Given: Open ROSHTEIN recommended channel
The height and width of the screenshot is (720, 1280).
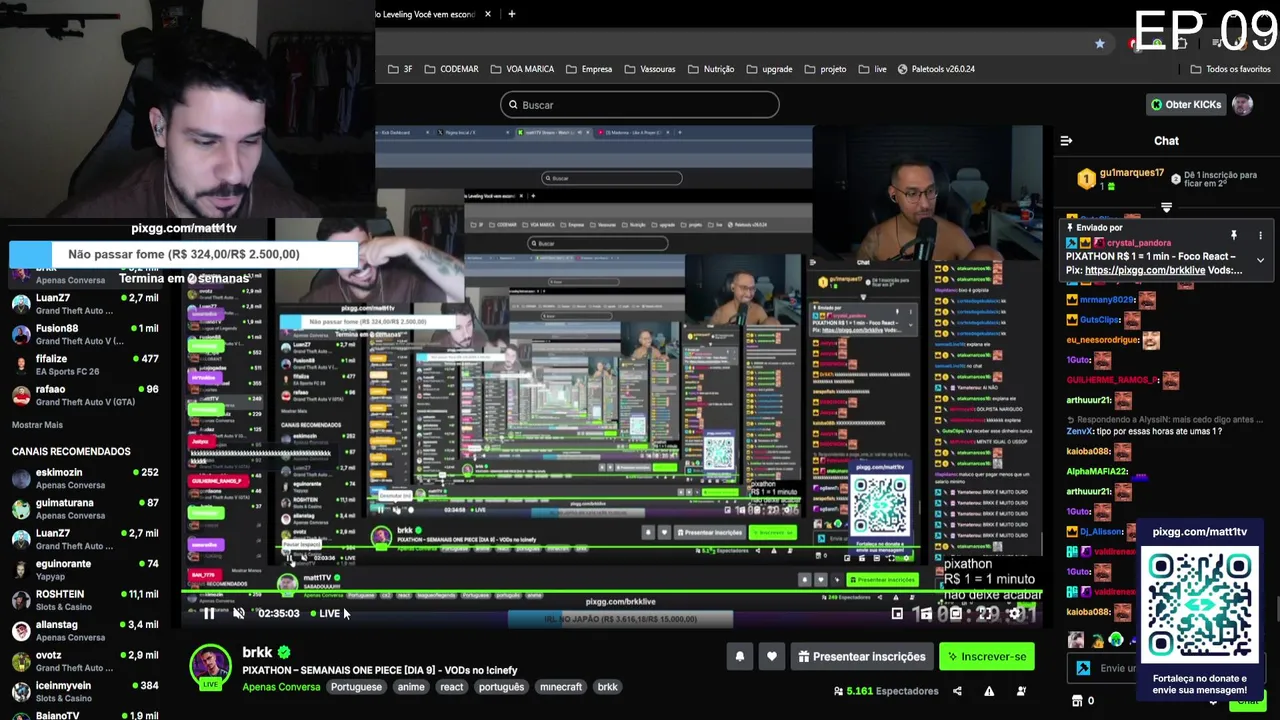Looking at the screenshot, I should tap(84, 600).
